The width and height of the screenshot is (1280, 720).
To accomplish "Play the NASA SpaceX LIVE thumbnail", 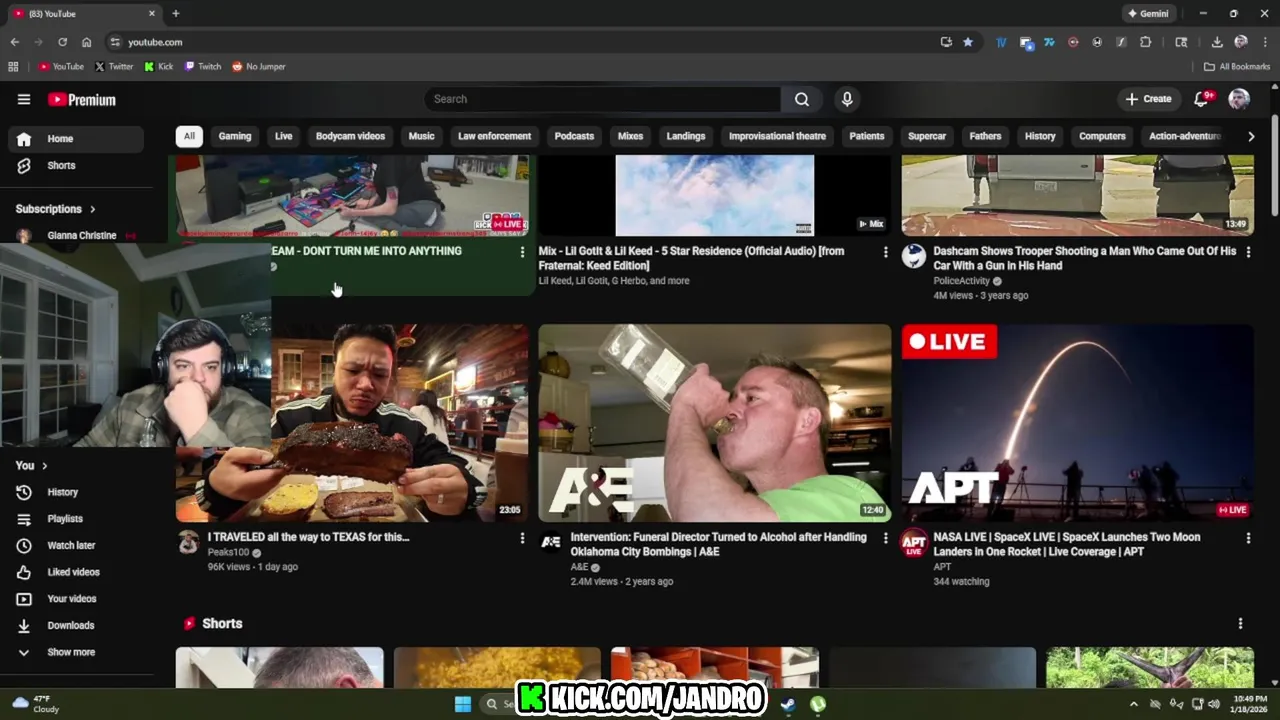I will (1077, 423).
